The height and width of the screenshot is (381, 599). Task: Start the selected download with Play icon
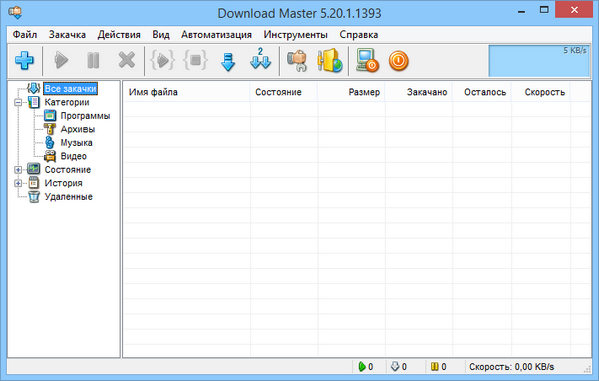pos(61,60)
